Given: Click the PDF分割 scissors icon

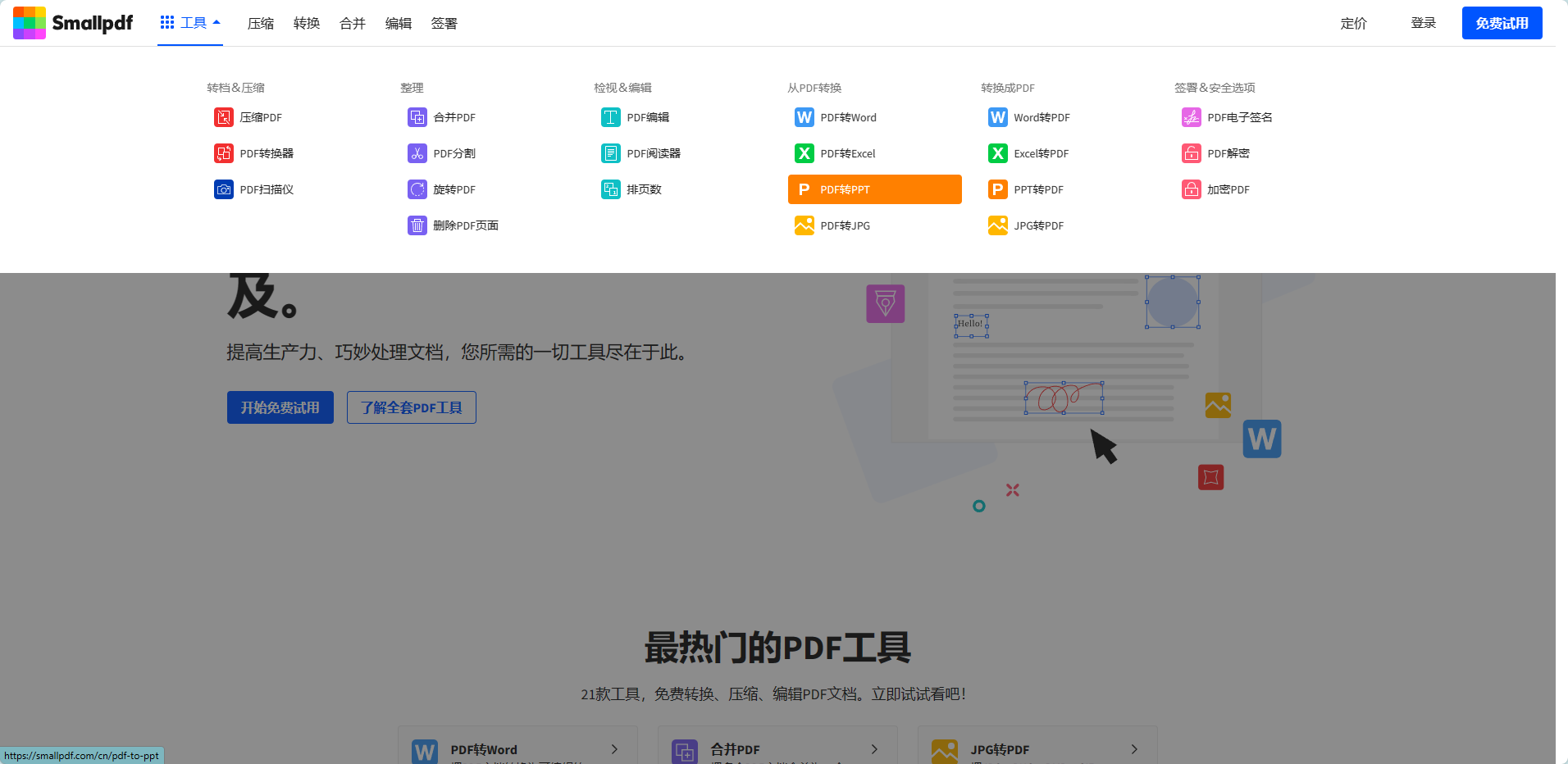Looking at the screenshot, I should 417,153.
